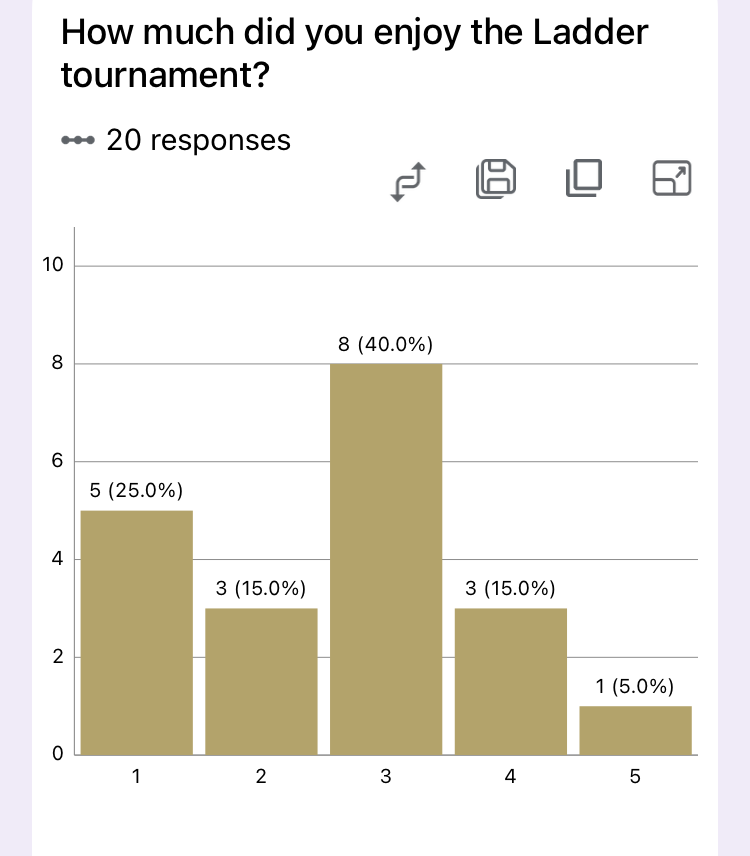This screenshot has width=750, height=856.
Task: Select the bar for rating 2
Action: point(261,681)
